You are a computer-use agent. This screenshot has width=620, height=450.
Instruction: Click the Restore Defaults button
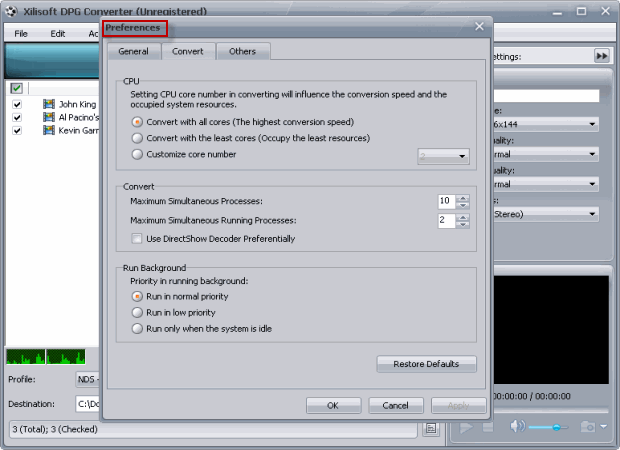427,364
